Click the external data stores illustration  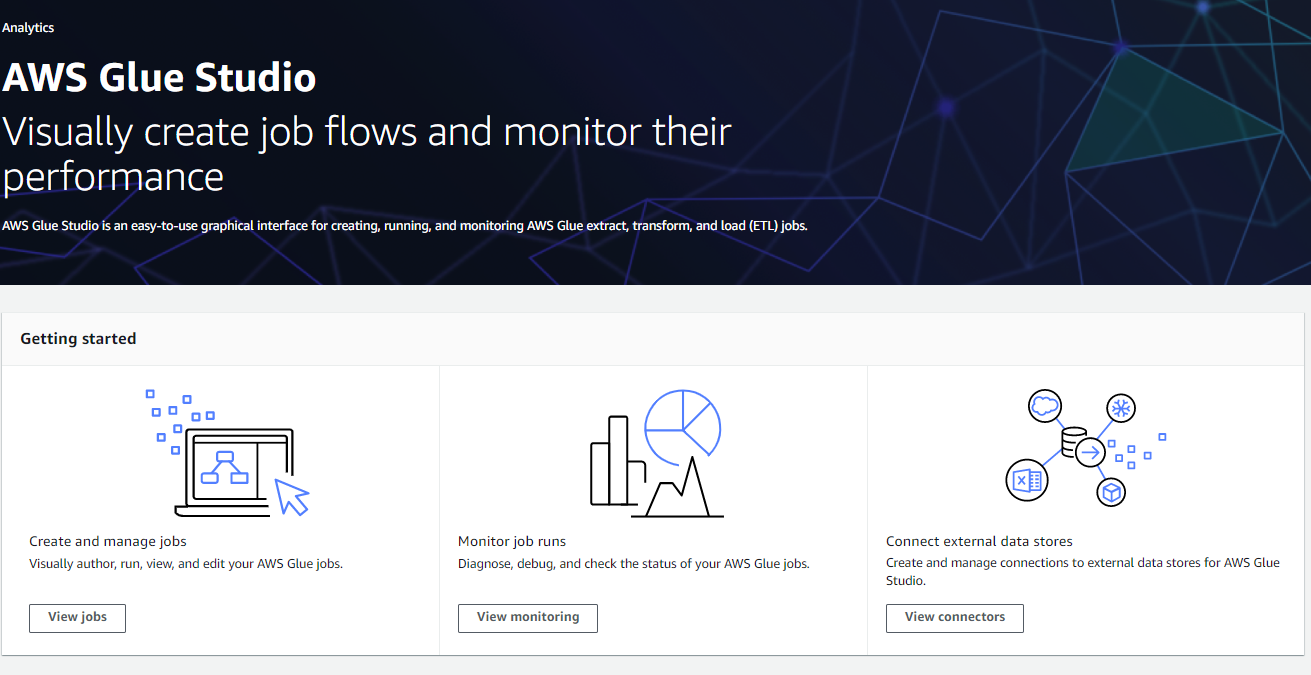click(x=1085, y=449)
